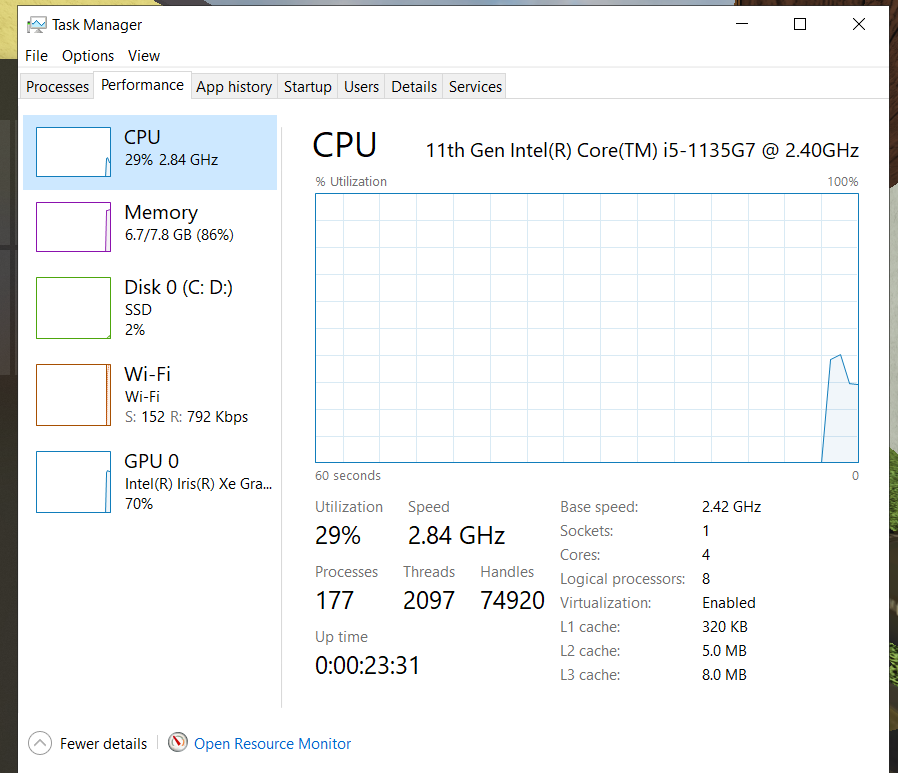
Task: Switch to the Processes tab
Action: pos(57,86)
